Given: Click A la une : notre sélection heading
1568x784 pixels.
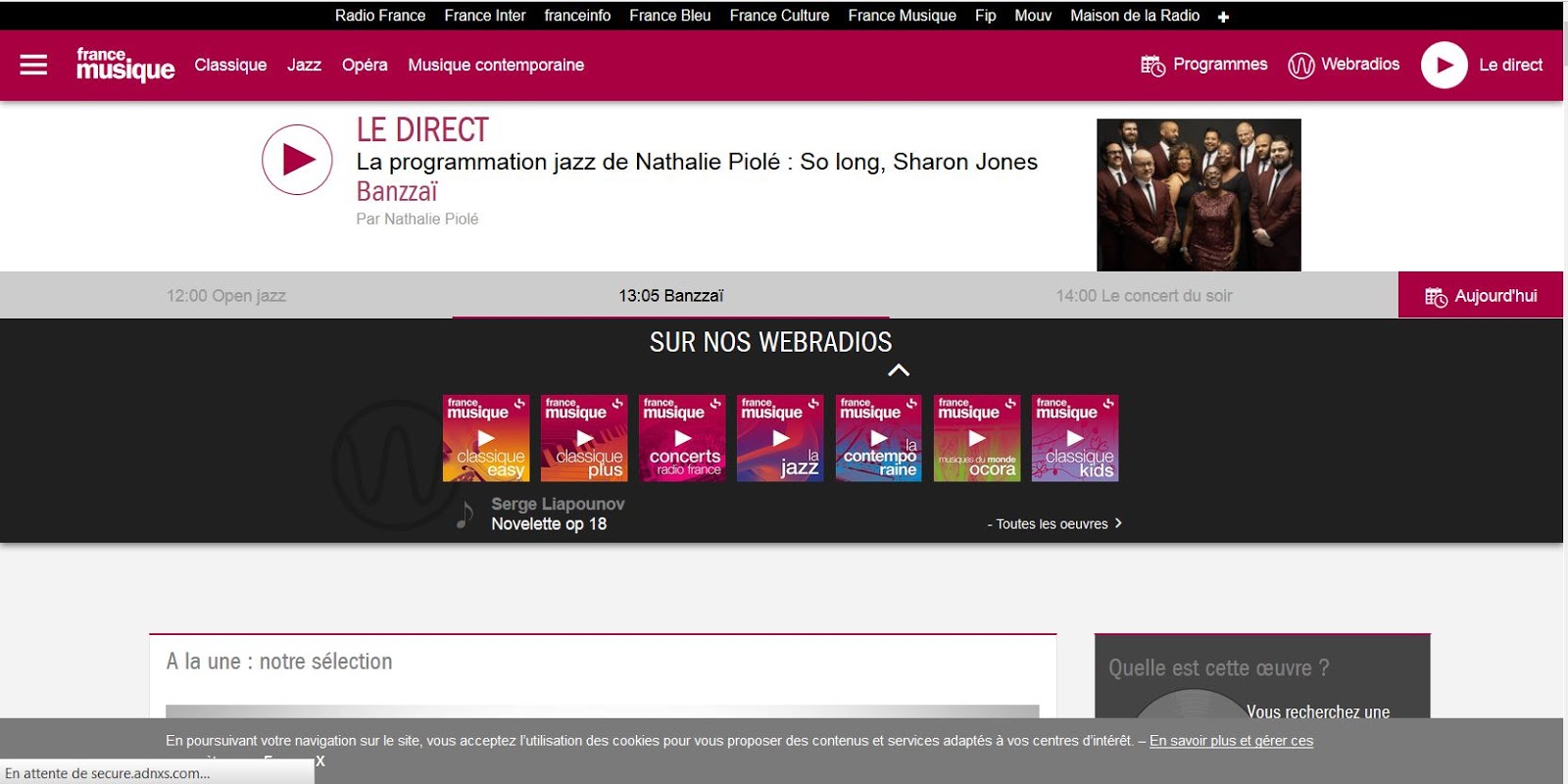Looking at the screenshot, I should point(279,661).
